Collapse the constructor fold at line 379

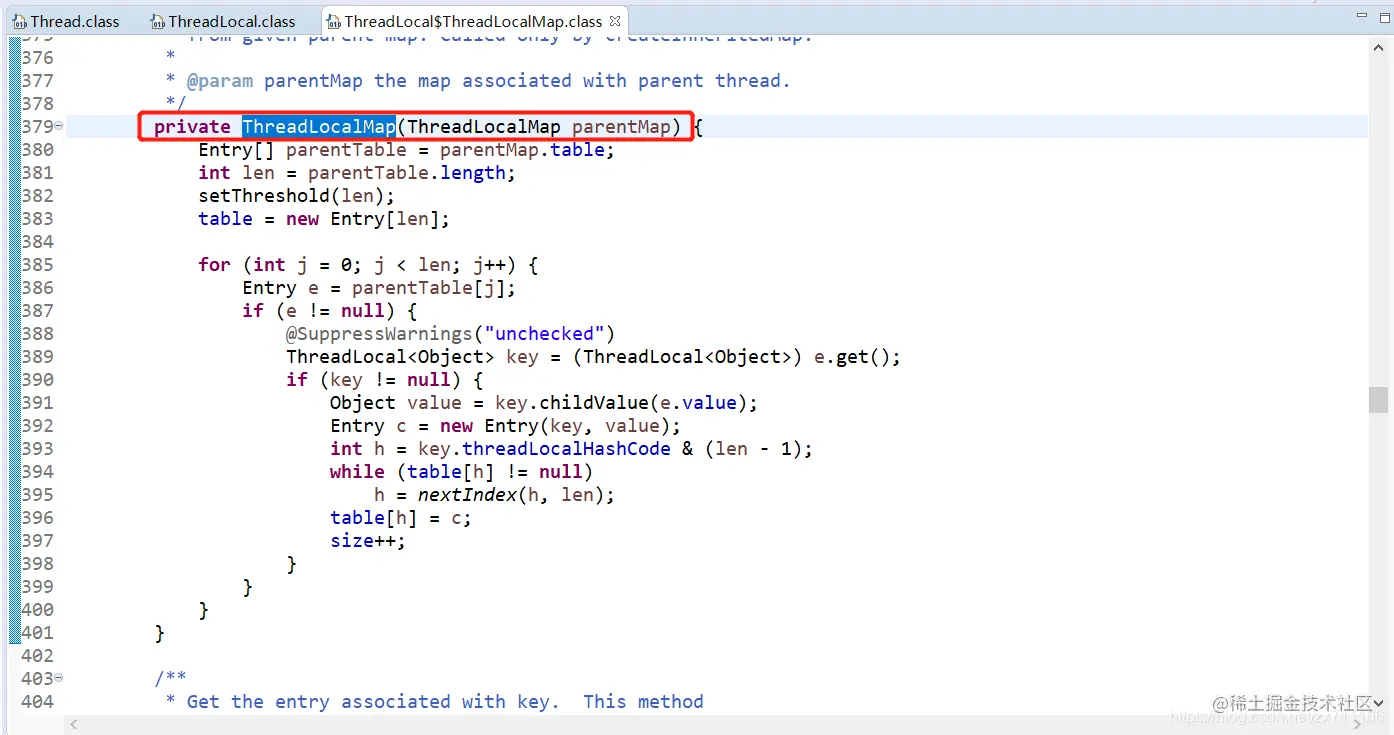tap(59, 126)
